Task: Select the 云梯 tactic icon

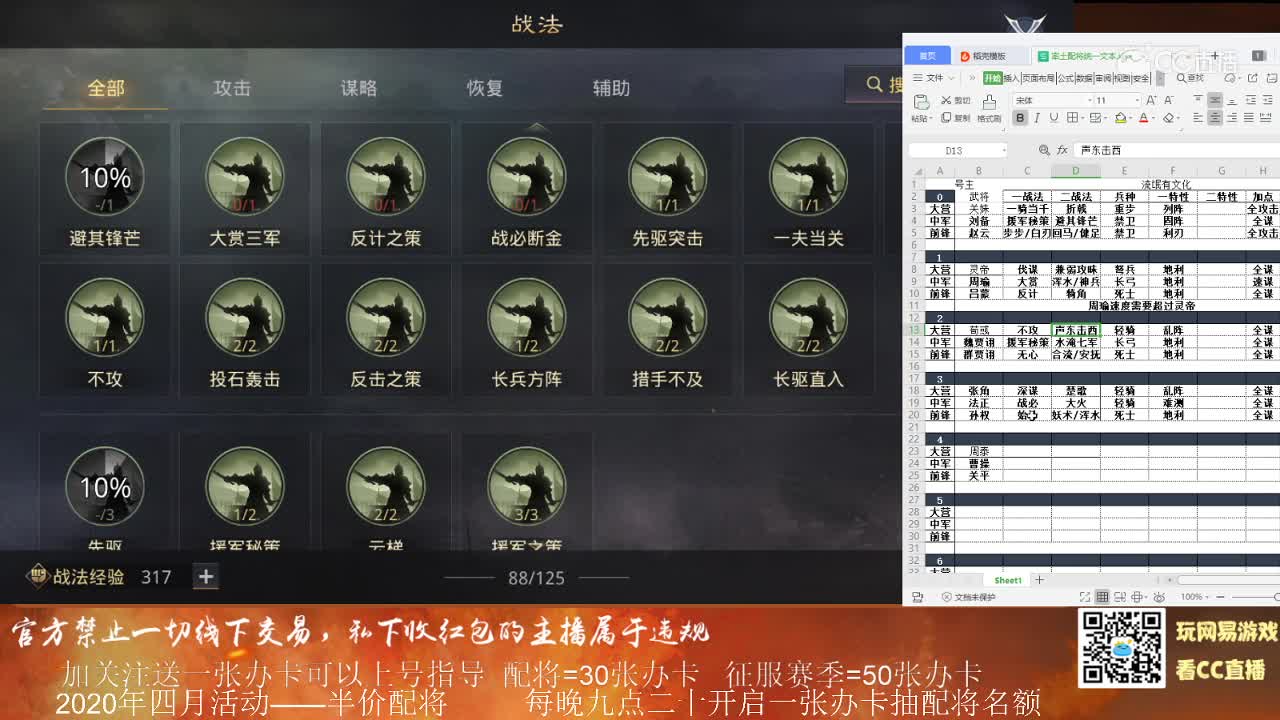Action: coord(386,487)
